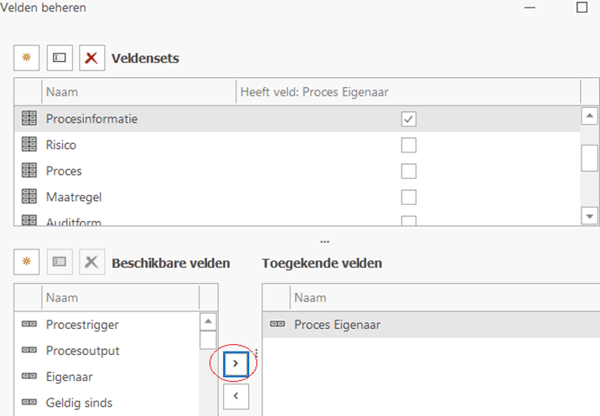The height and width of the screenshot is (416, 600).
Task: Click the new available field star icon
Action: tap(27, 263)
